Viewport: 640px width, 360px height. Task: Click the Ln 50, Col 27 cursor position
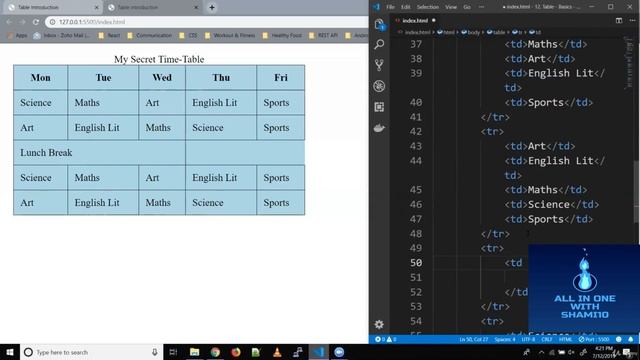tap(473, 339)
